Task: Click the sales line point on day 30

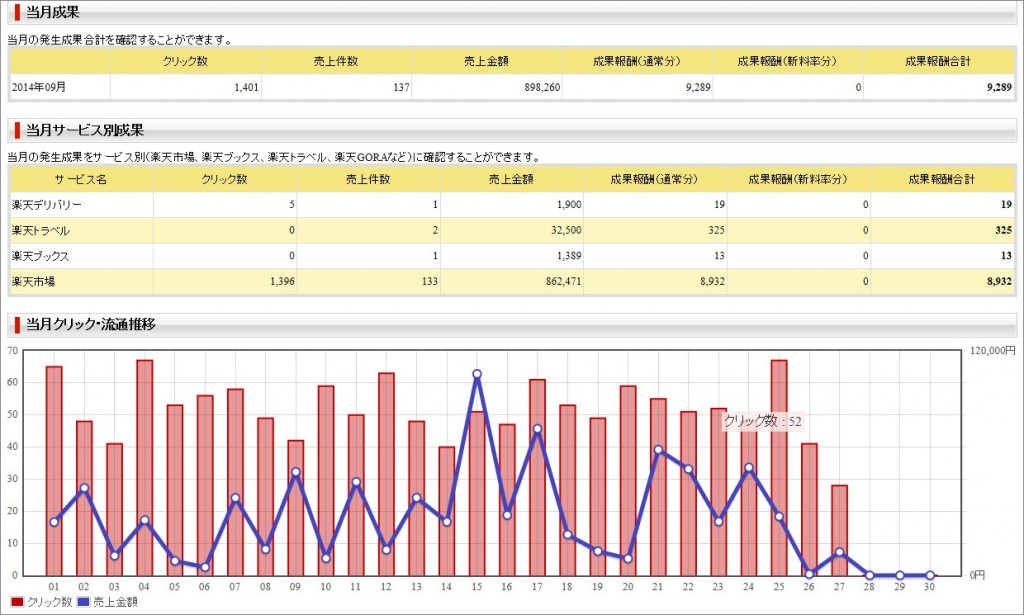Action: point(930,575)
